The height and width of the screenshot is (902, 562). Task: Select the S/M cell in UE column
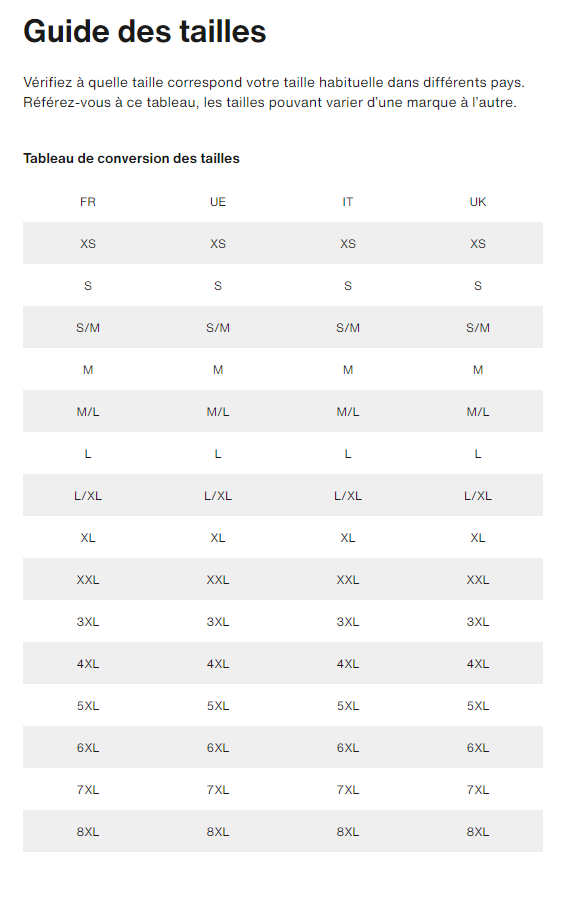tap(218, 328)
